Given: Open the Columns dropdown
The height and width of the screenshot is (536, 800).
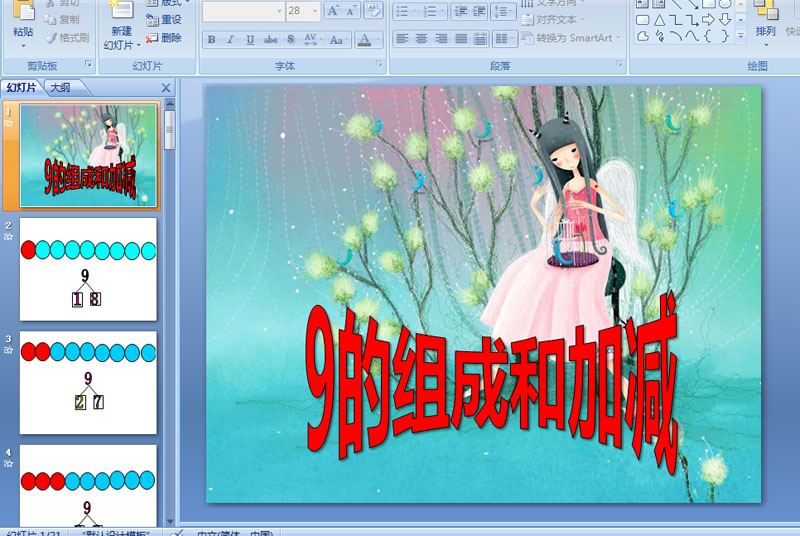Looking at the screenshot, I should click(505, 39).
